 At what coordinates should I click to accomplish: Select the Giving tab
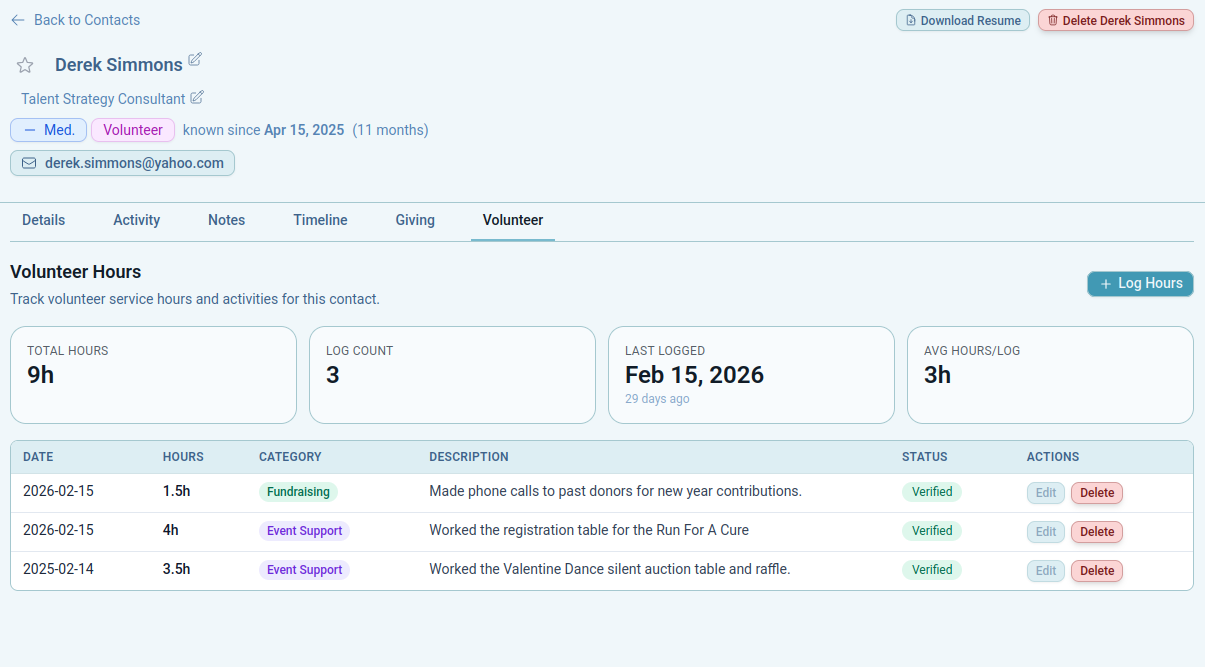tap(415, 220)
